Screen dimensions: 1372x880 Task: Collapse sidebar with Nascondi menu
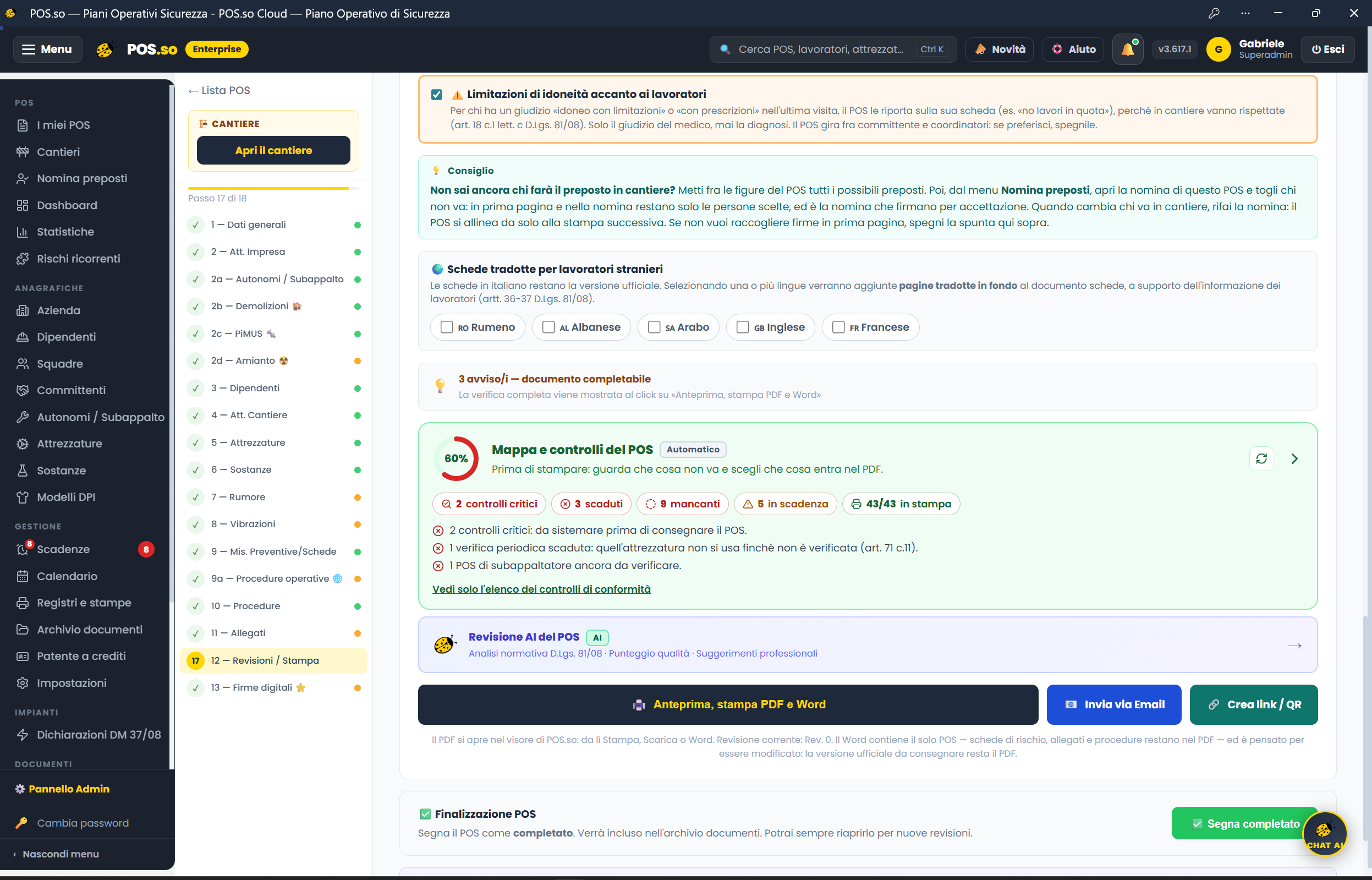click(x=56, y=854)
